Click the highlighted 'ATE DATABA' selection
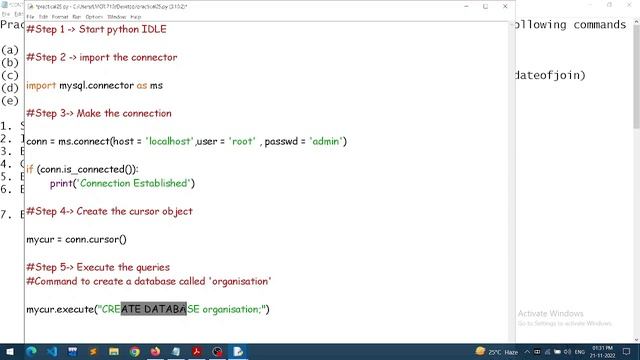The width and height of the screenshot is (640, 360). pos(153,309)
